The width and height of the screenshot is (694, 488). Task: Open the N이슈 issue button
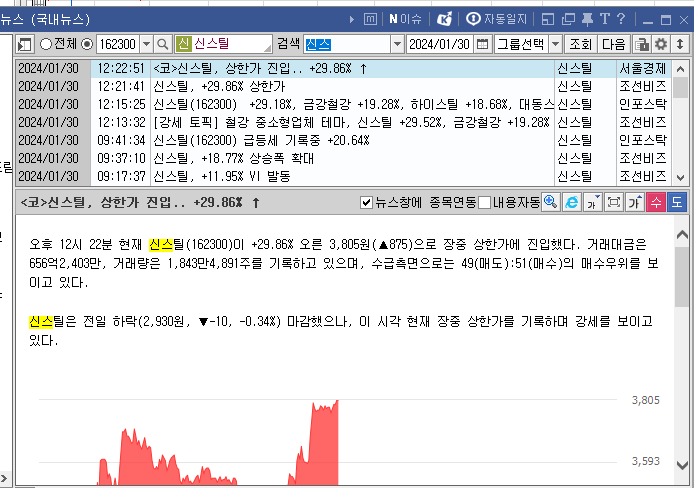click(x=405, y=19)
